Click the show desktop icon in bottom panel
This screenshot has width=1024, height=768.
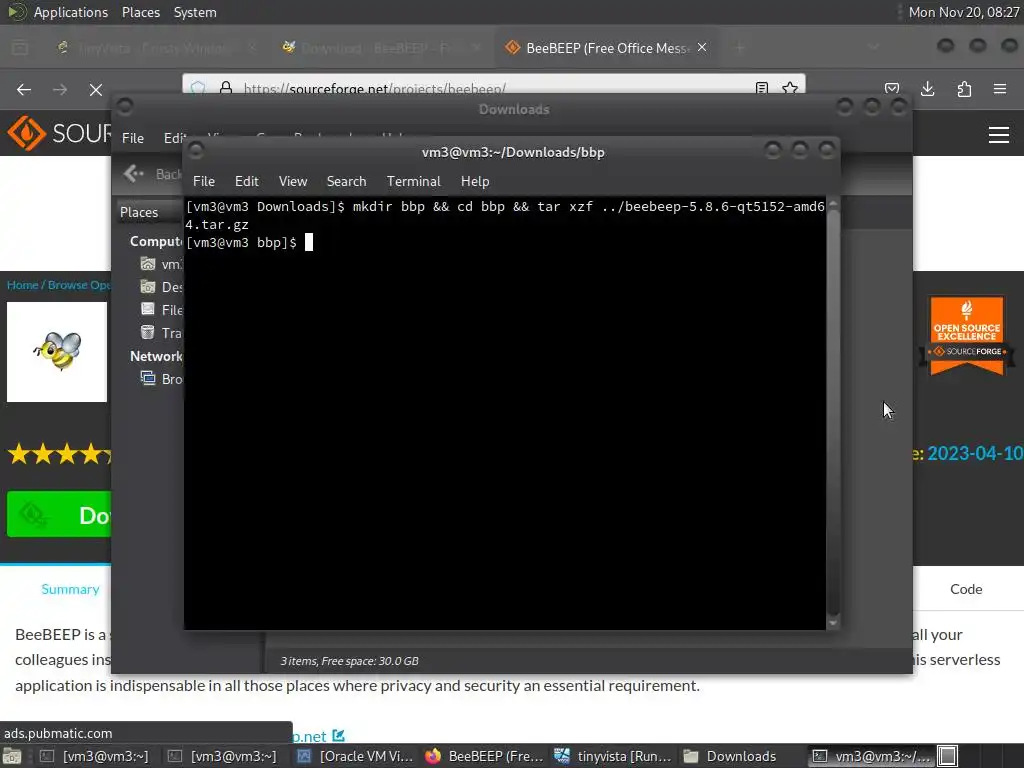[x=11, y=756]
